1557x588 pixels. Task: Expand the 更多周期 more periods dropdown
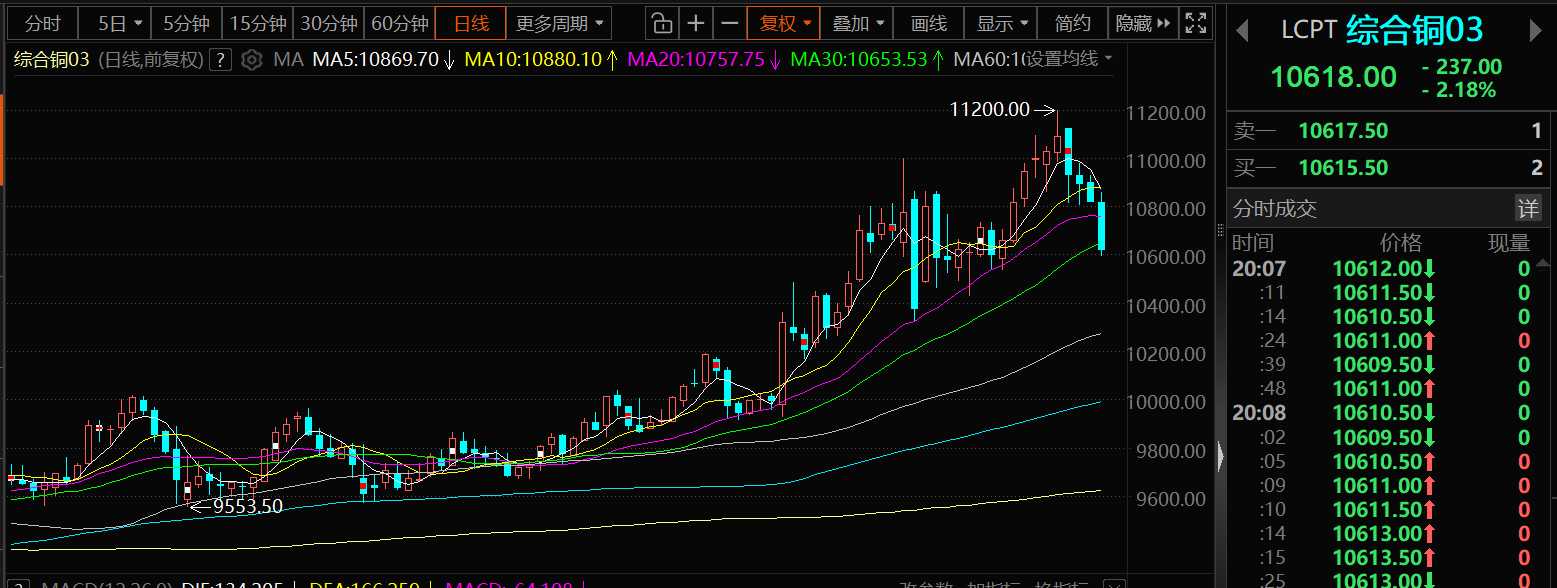coord(559,23)
